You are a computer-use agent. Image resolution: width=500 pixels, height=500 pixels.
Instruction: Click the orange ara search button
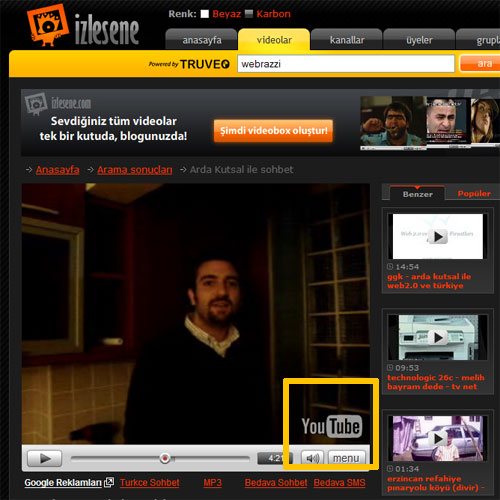480,63
